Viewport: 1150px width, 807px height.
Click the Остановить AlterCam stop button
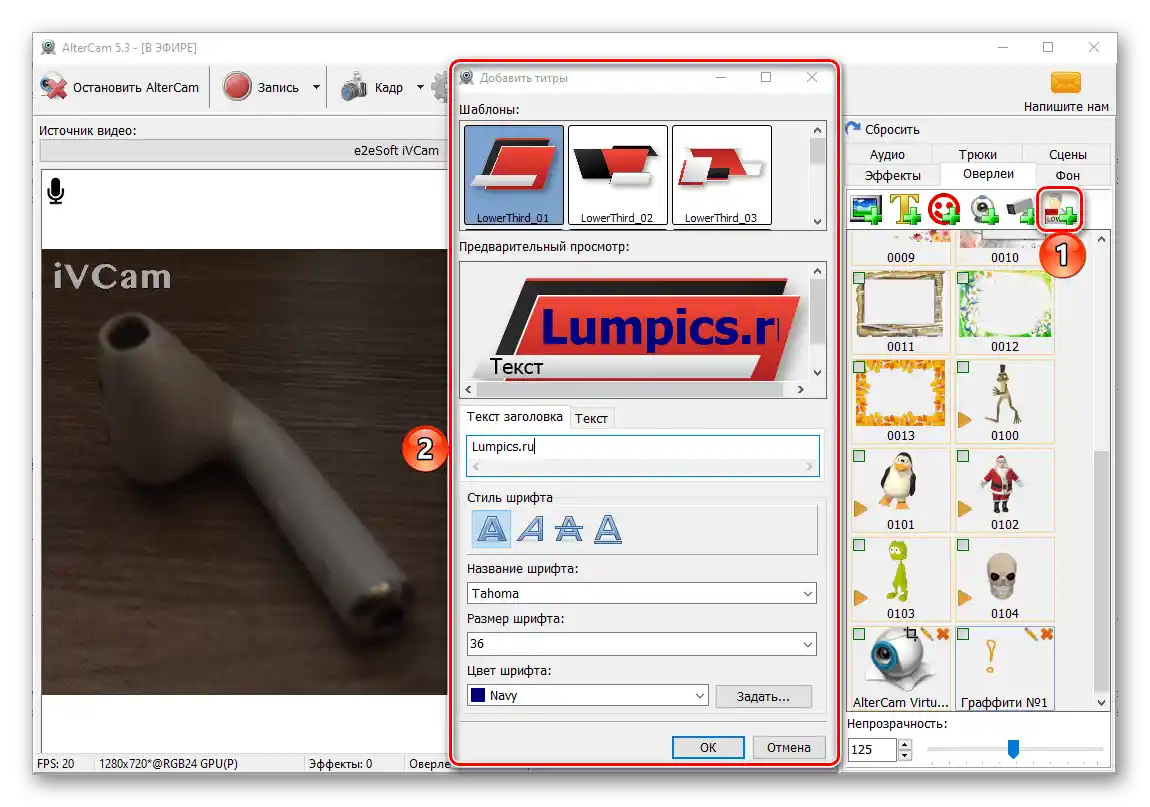[x=120, y=87]
